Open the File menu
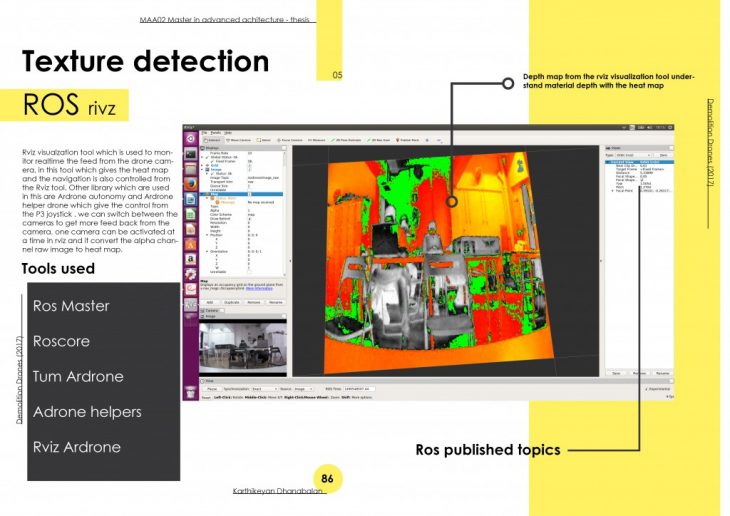730x516 pixels. (203, 132)
